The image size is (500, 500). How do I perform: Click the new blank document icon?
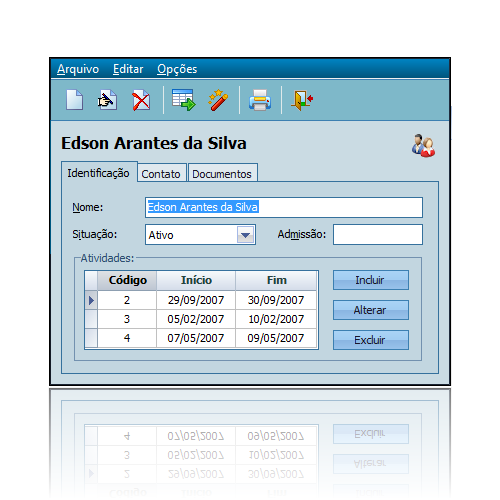[74, 100]
